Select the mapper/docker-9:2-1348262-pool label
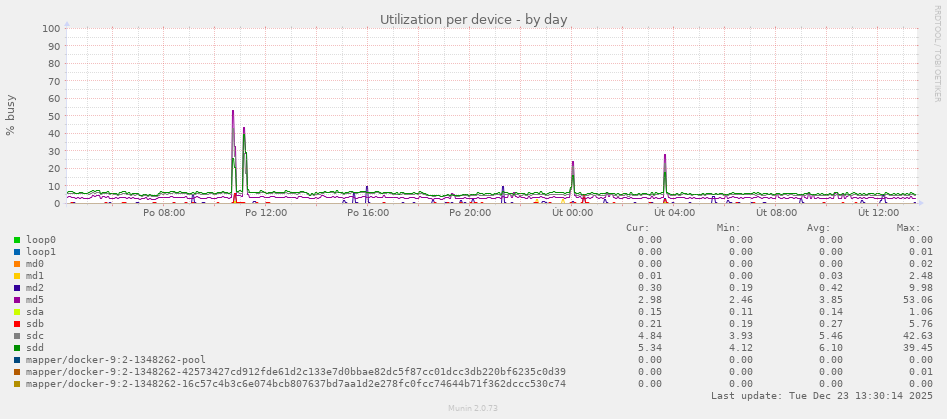947x419 pixels. point(115,360)
